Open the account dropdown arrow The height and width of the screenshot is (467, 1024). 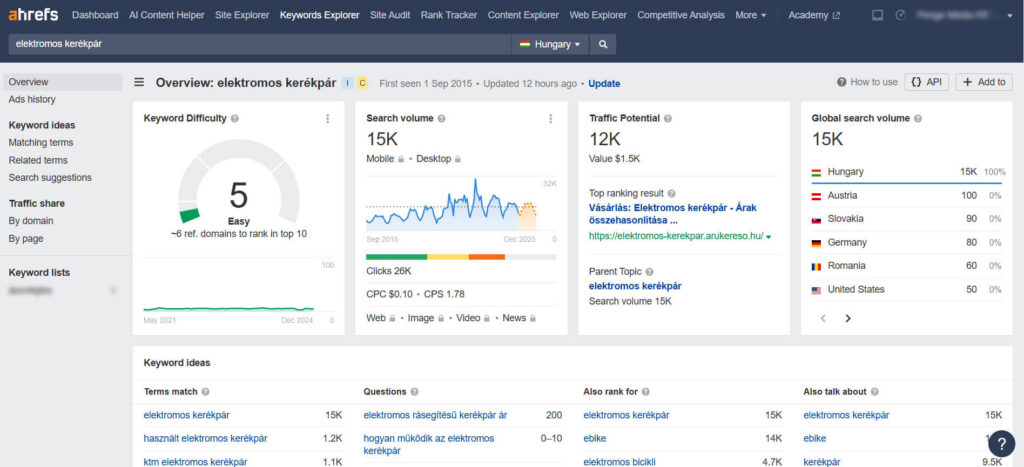pyautogui.click(x=1011, y=16)
